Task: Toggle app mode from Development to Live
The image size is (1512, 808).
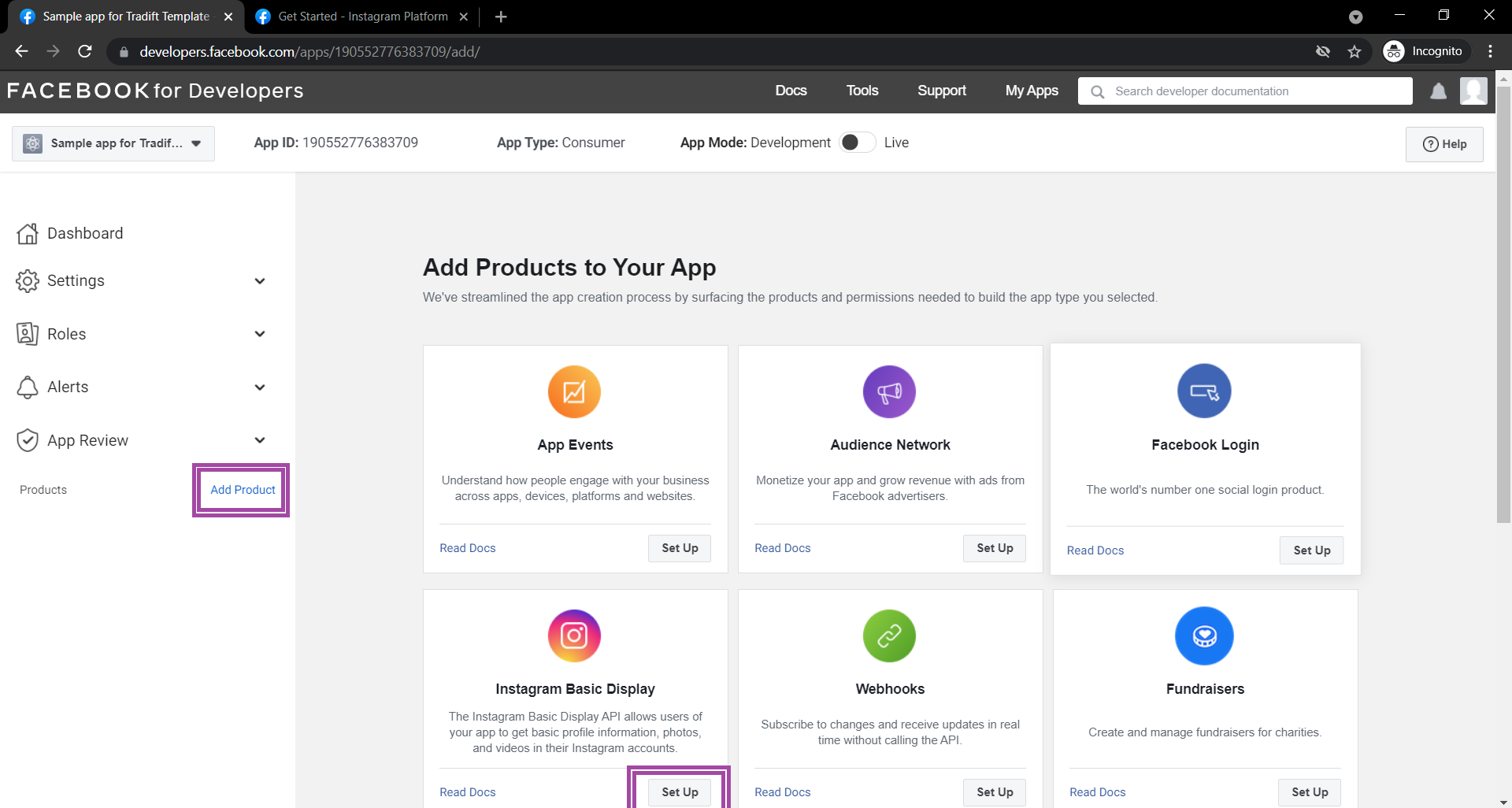Action: 857,143
